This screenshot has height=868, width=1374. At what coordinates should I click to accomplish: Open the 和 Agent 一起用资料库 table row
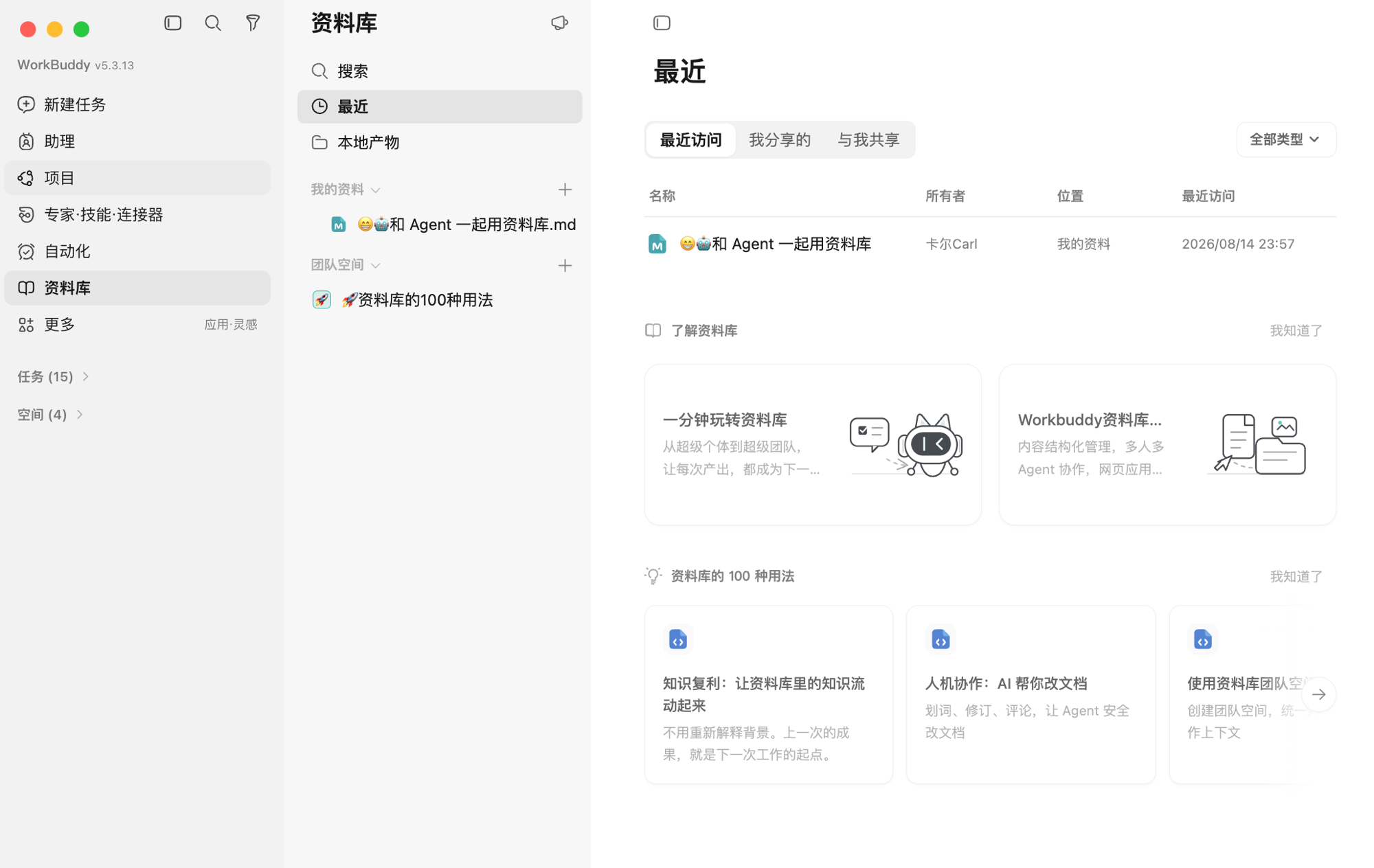(990, 244)
